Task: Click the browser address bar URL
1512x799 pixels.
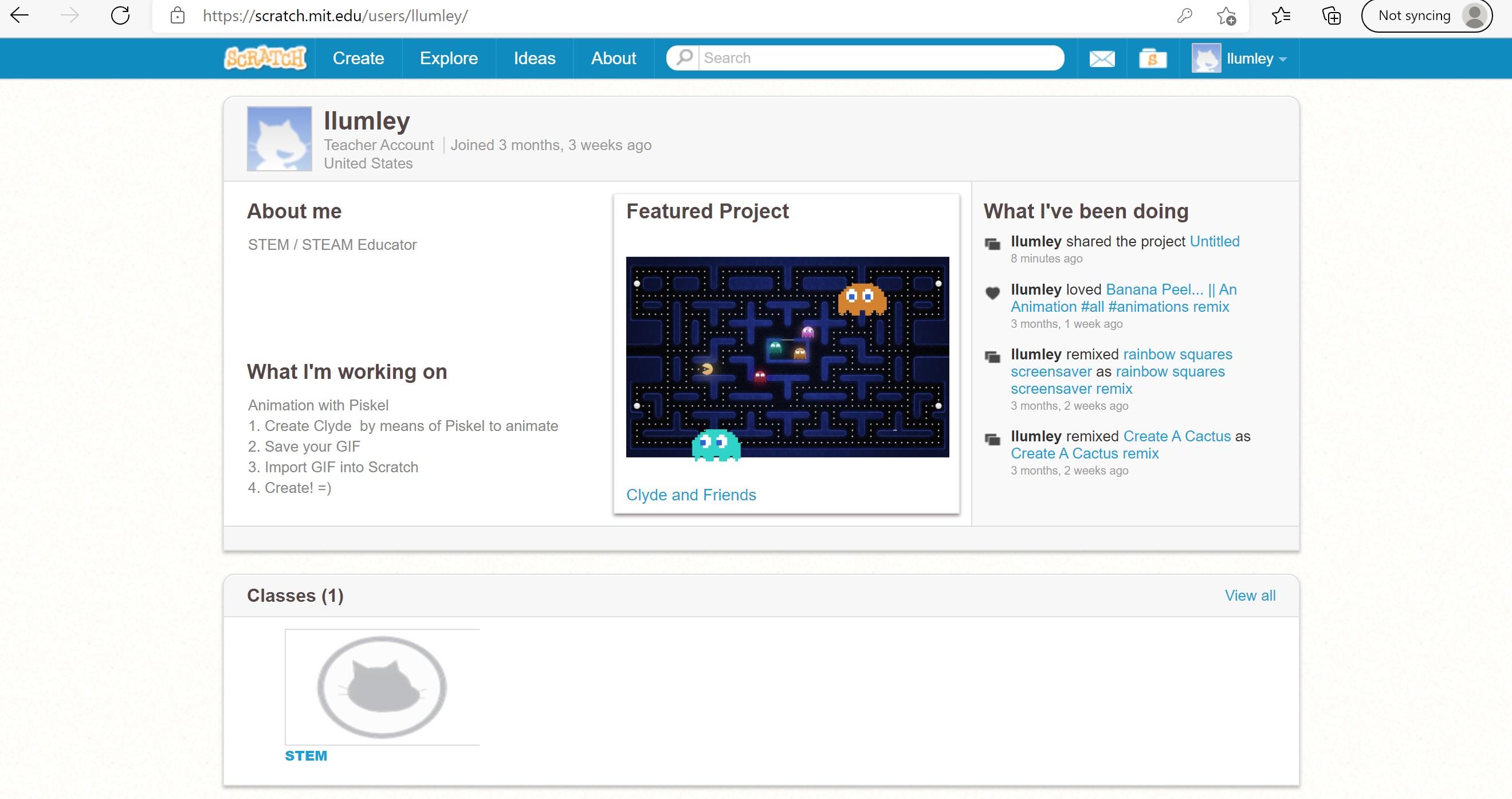Action: pyautogui.click(x=335, y=16)
